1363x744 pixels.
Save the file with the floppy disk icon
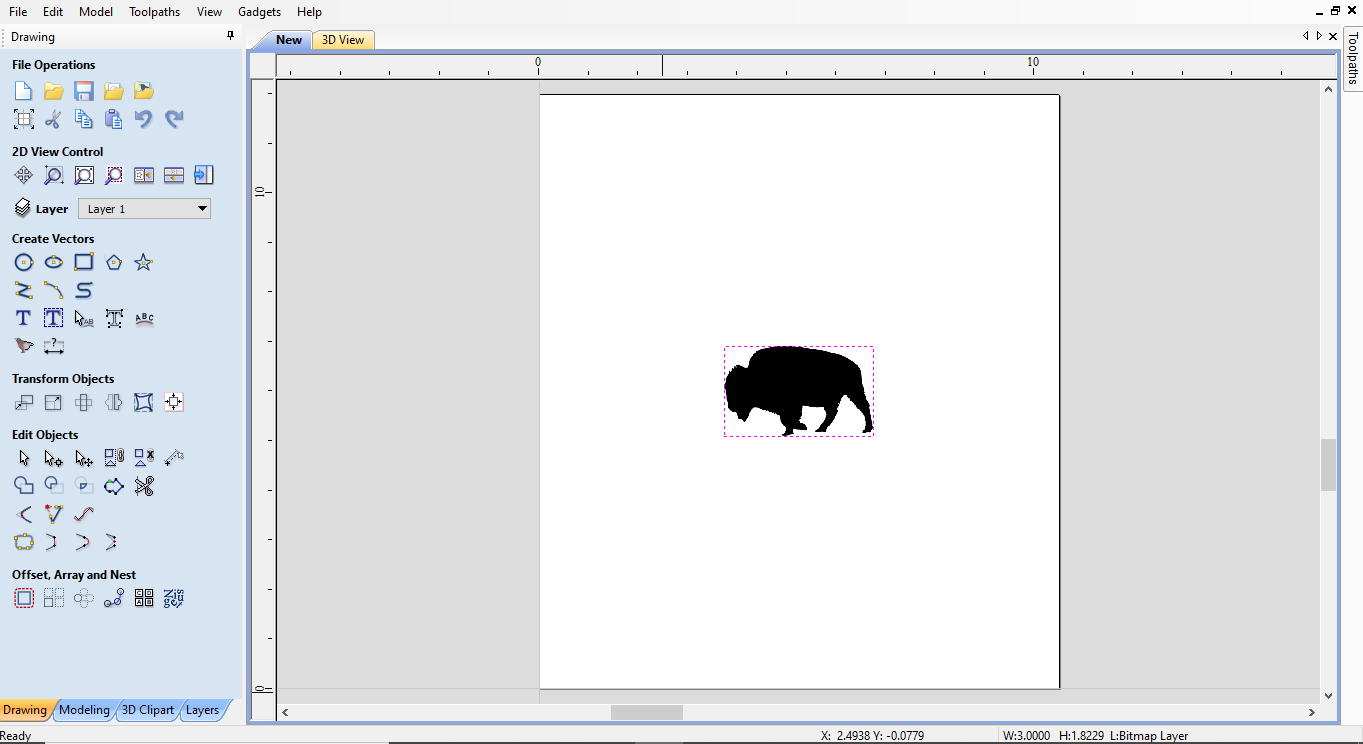84,91
